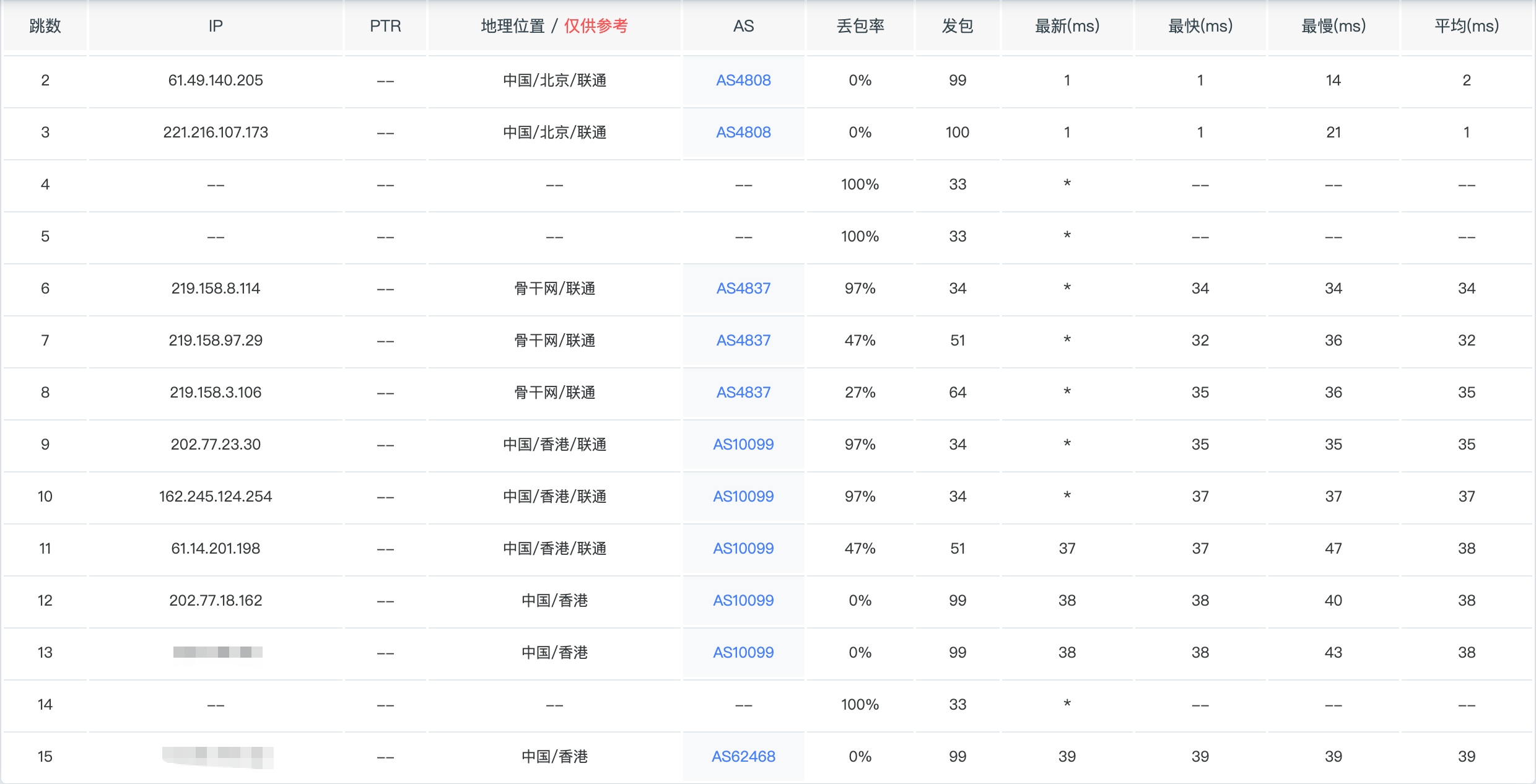
Task: Open AS10099 link in hop 11 row
Action: pyautogui.click(x=743, y=549)
